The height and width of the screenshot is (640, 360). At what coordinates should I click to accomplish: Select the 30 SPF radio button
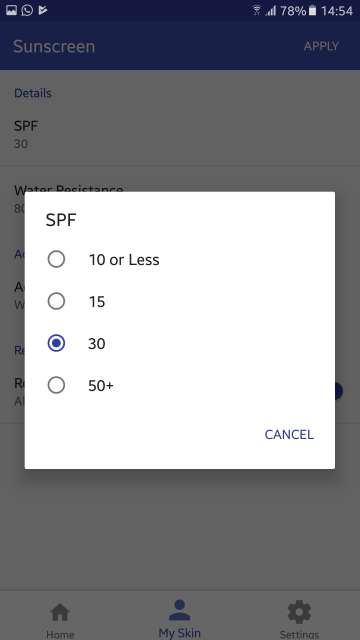(56, 344)
